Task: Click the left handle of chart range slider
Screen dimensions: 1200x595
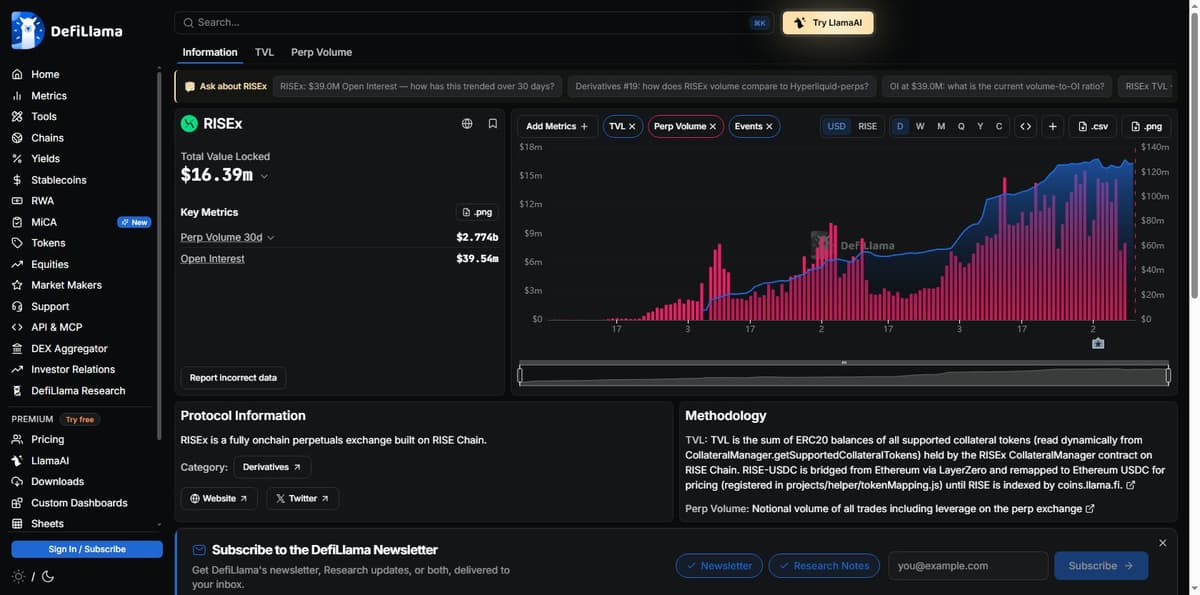Action: pos(520,375)
